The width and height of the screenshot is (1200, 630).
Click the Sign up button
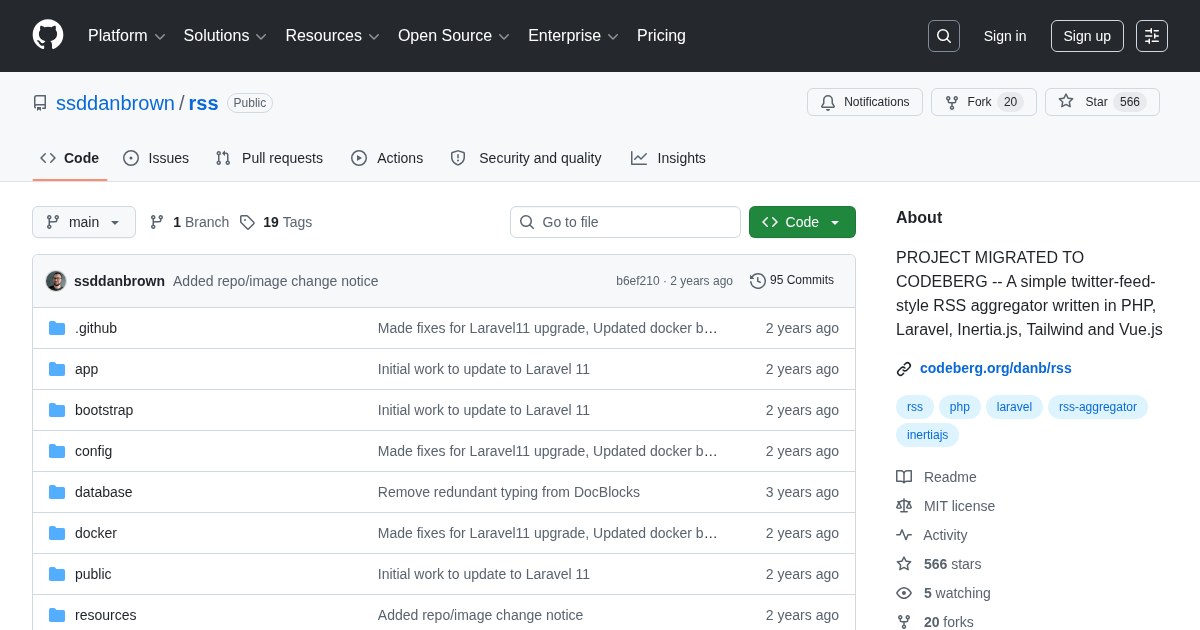(x=1087, y=36)
